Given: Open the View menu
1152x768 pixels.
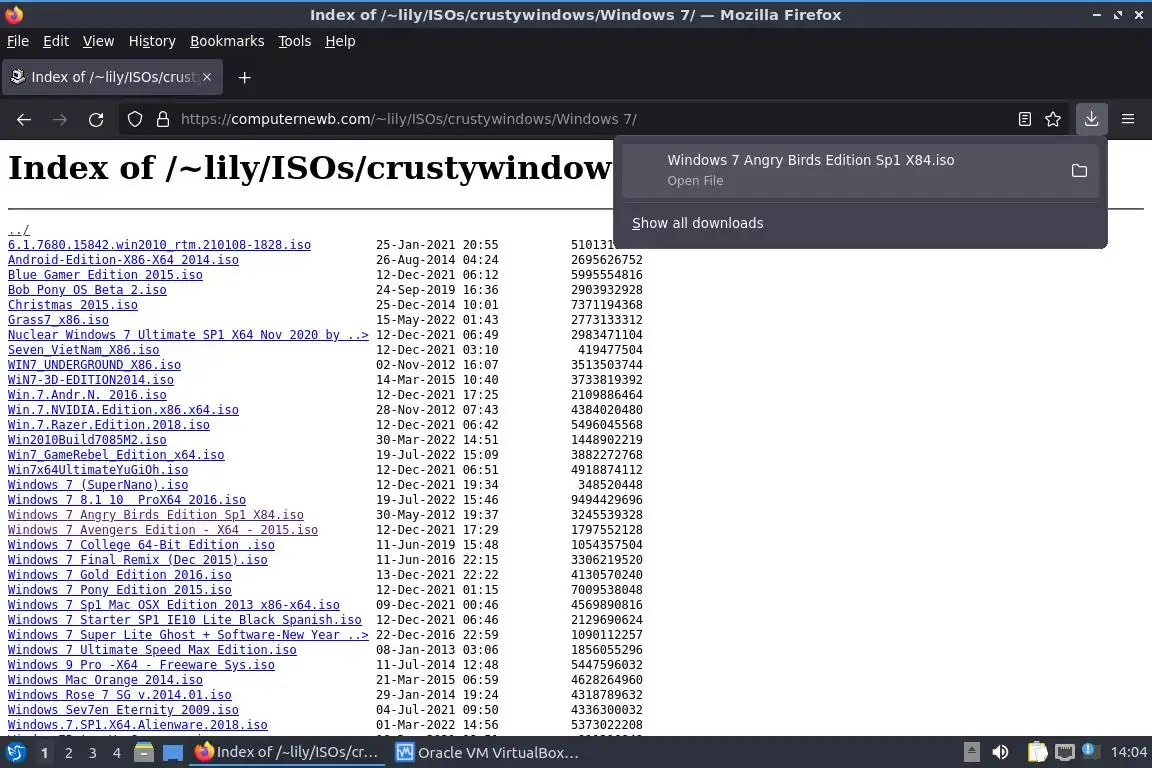Looking at the screenshot, I should [x=98, y=41].
